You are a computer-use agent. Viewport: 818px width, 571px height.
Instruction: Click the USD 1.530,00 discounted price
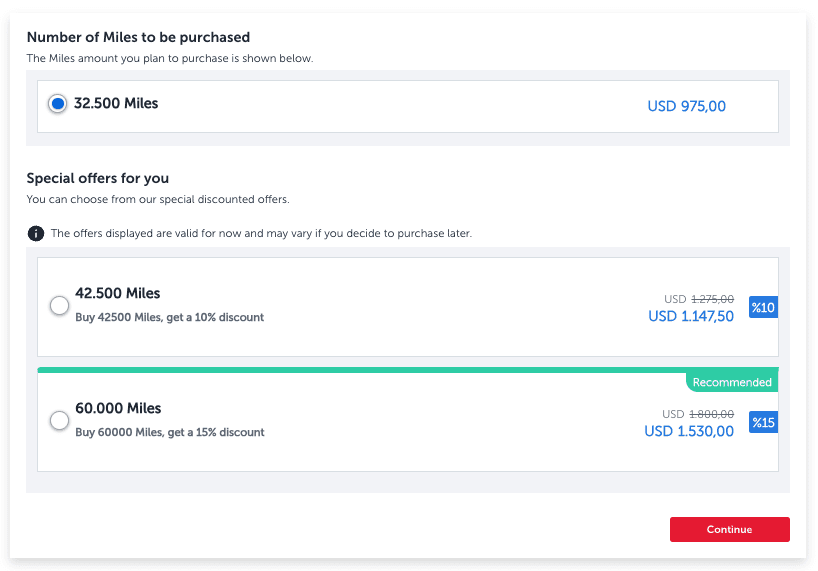pos(689,431)
